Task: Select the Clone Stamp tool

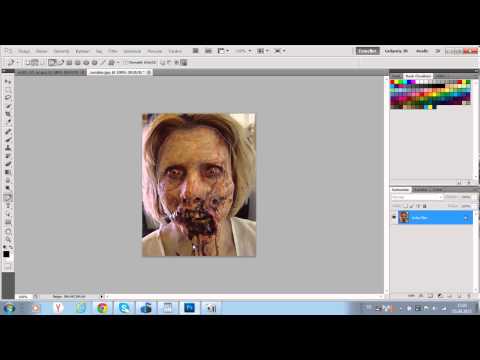Action: pos(7,147)
